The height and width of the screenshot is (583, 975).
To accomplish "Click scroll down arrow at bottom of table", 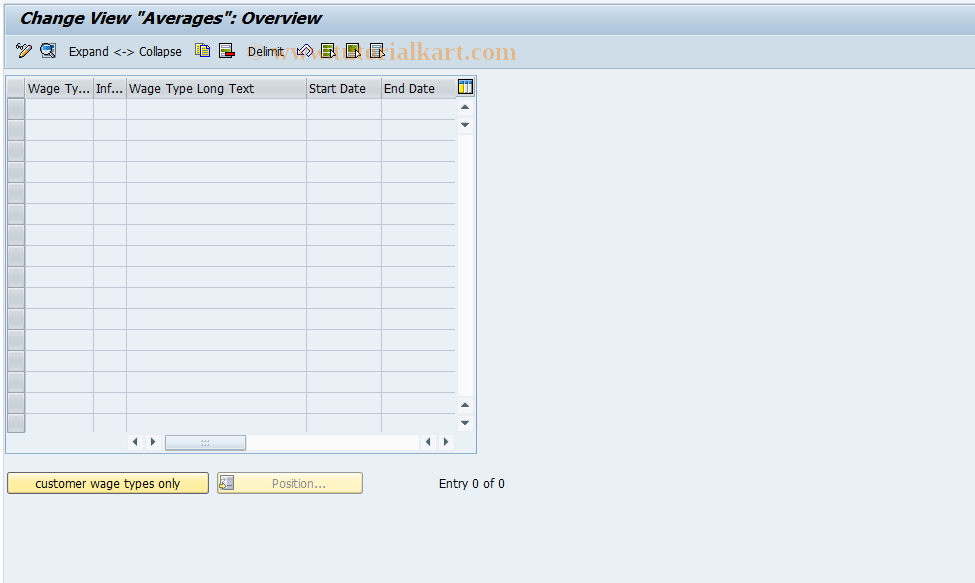I will (464, 423).
